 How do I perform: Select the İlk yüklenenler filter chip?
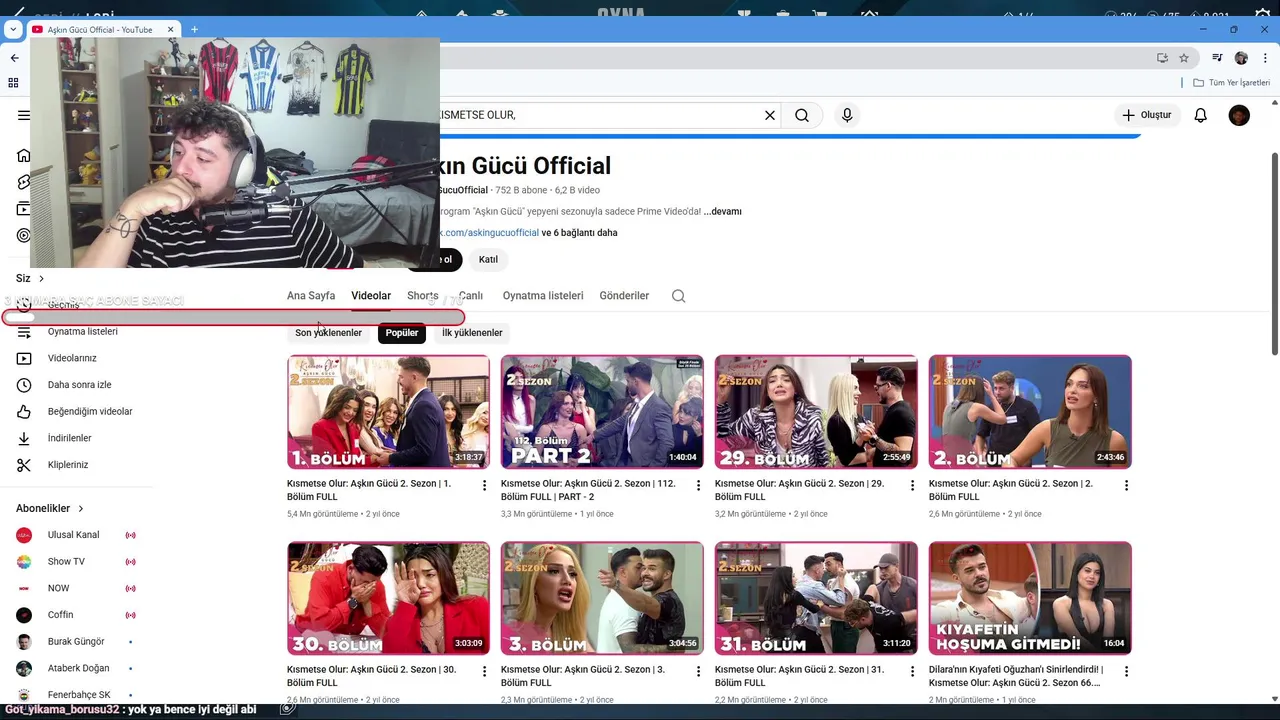472,333
